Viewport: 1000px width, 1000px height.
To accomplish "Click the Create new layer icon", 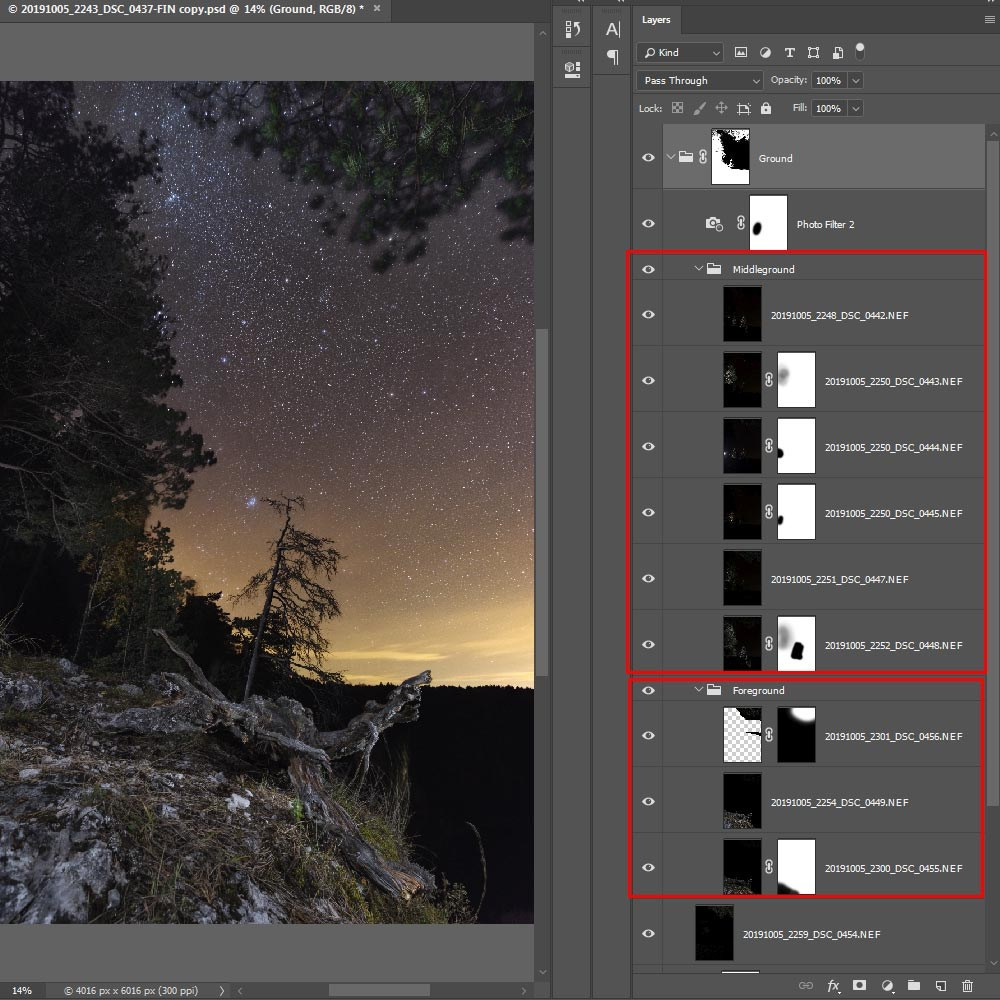I will 941,986.
